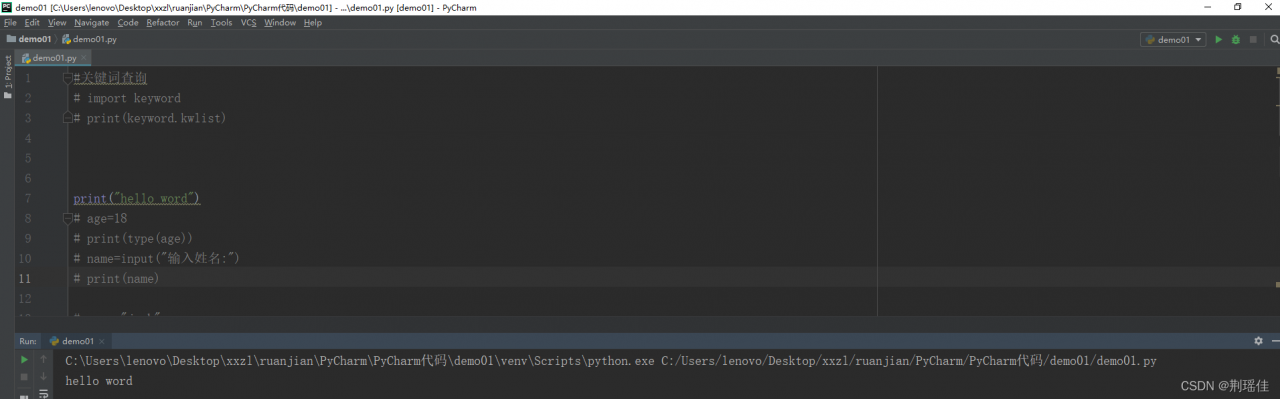Click the '# print(keyword.kwlist)' line
This screenshot has width=1280, height=399.
[150, 118]
